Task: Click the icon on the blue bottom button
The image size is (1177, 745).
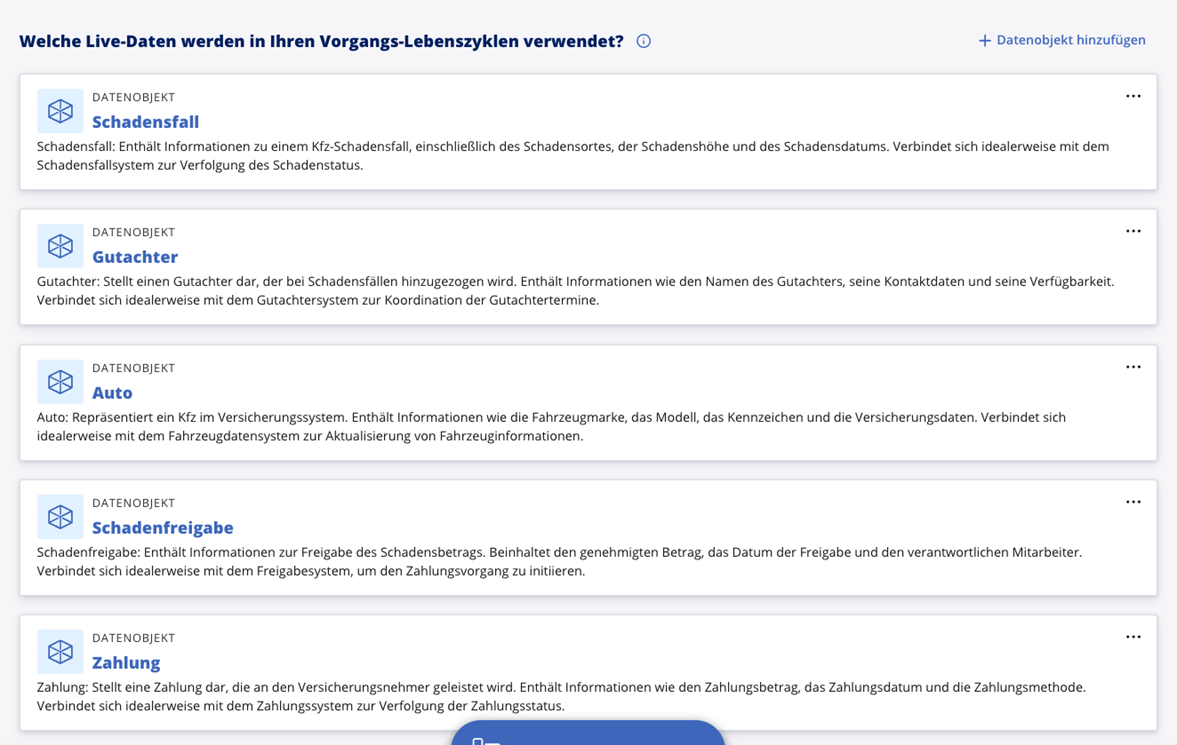Action: (x=486, y=741)
